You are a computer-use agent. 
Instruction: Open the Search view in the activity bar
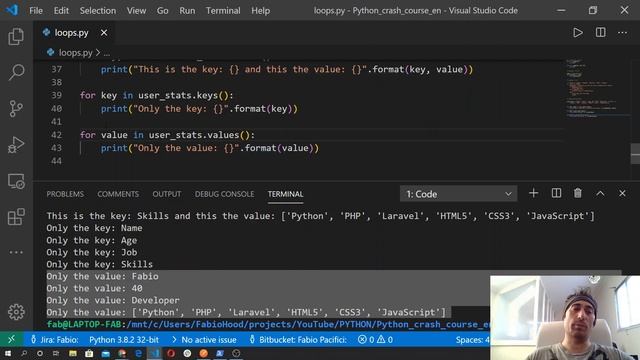click(x=16, y=72)
